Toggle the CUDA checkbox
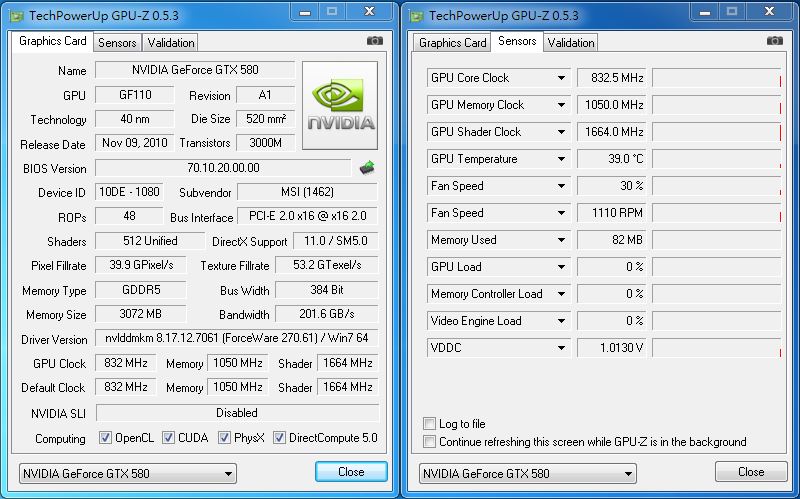 coord(168,438)
